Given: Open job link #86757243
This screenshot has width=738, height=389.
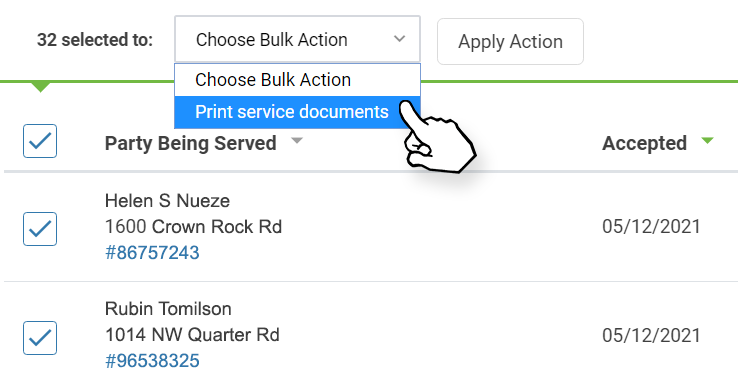Looking at the screenshot, I should [x=152, y=253].
